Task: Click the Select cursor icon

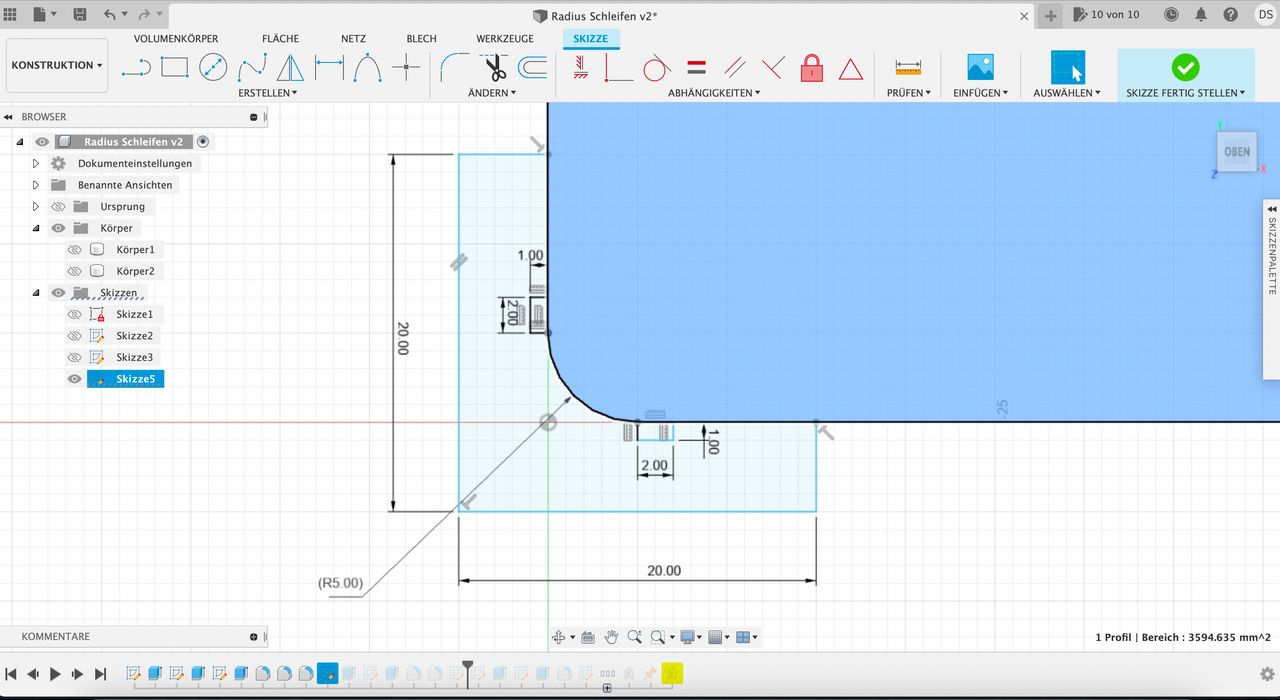Action: click(1067, 67)
